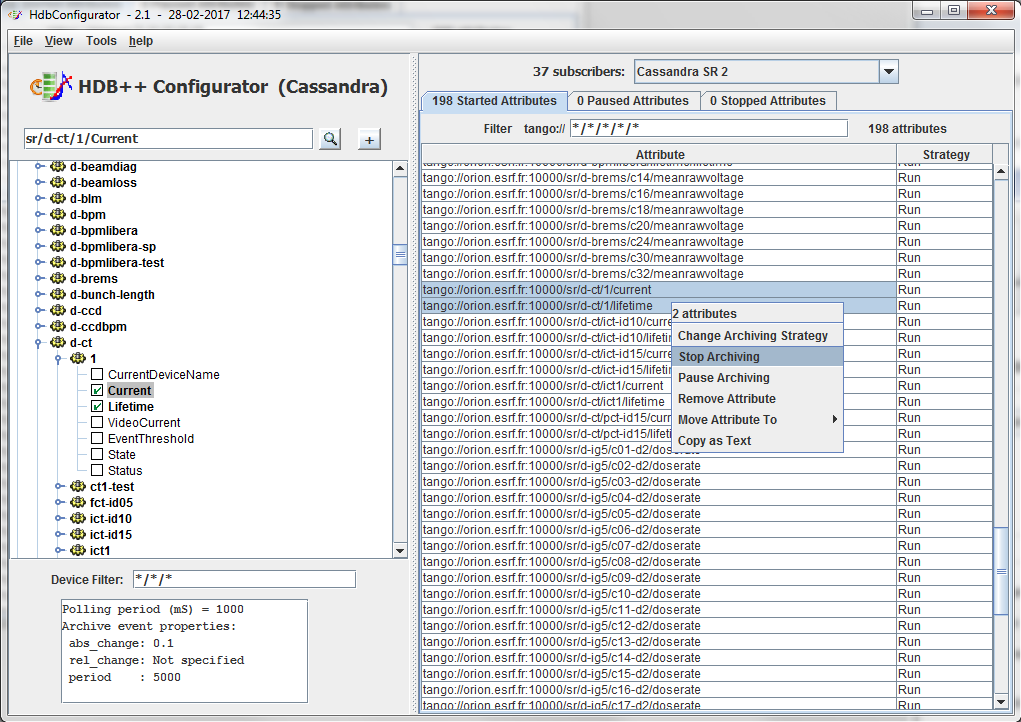Check the EventThreshold attribute checkbox
The height and width of the screenshot is (722, 1021).
click(97, 439)
